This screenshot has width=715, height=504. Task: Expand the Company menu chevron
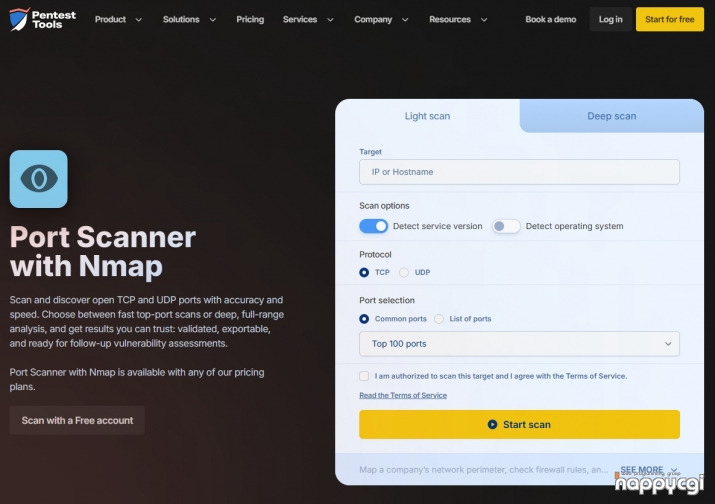point(405,20)
